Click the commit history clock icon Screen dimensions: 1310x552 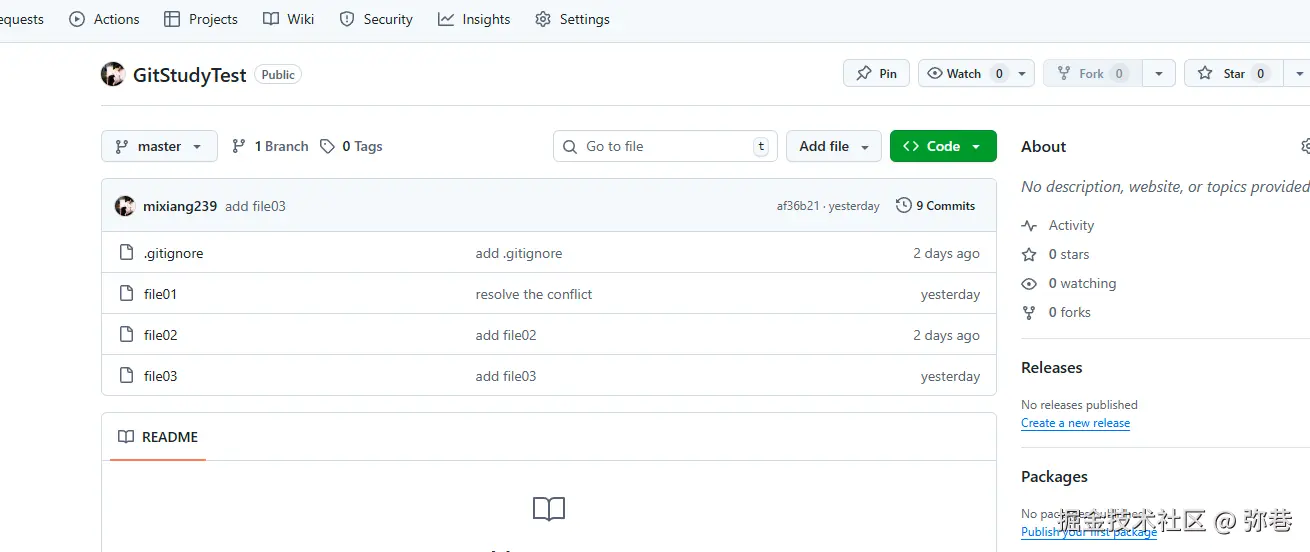904,206
